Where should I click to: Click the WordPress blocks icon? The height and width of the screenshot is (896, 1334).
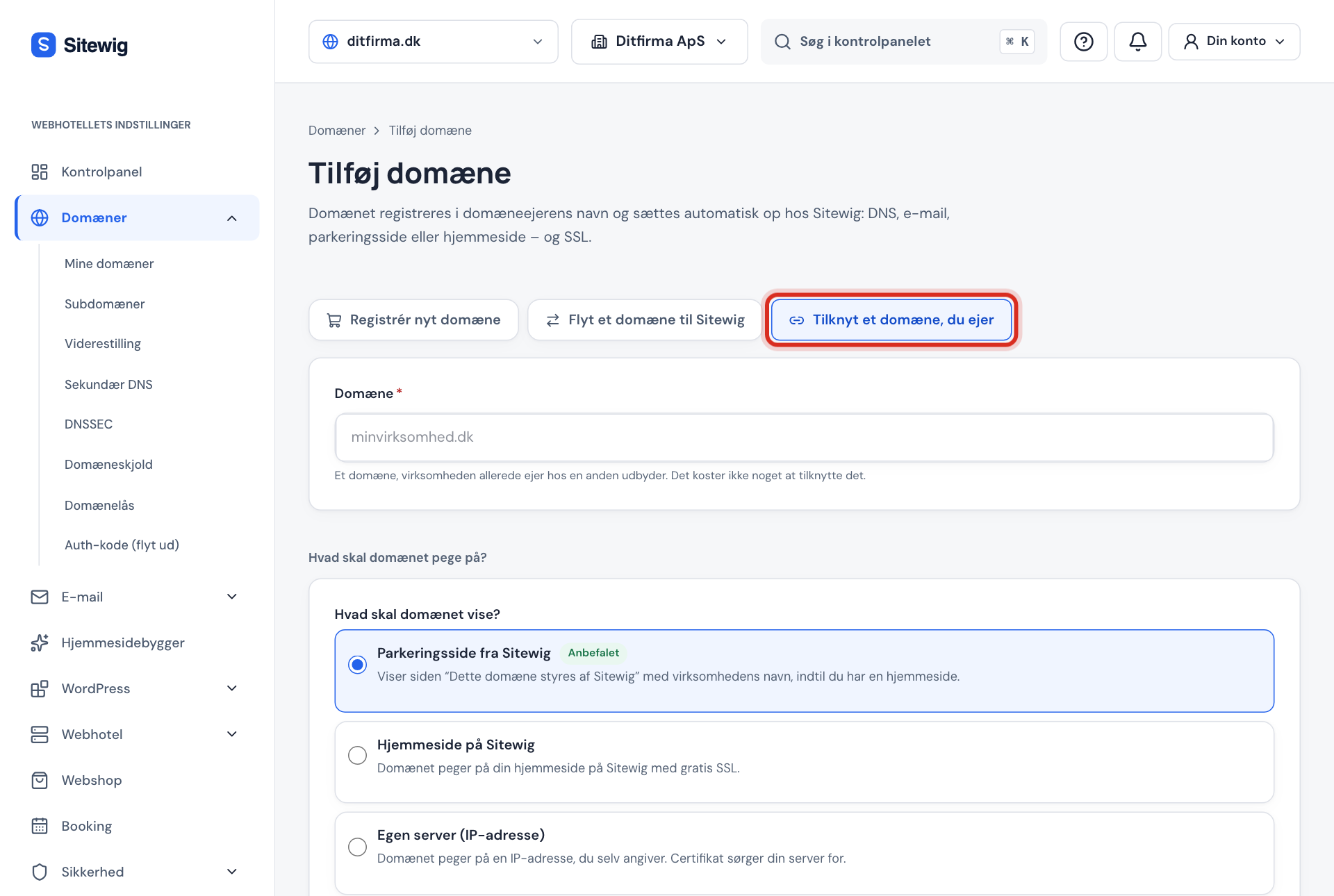[40, 688]
